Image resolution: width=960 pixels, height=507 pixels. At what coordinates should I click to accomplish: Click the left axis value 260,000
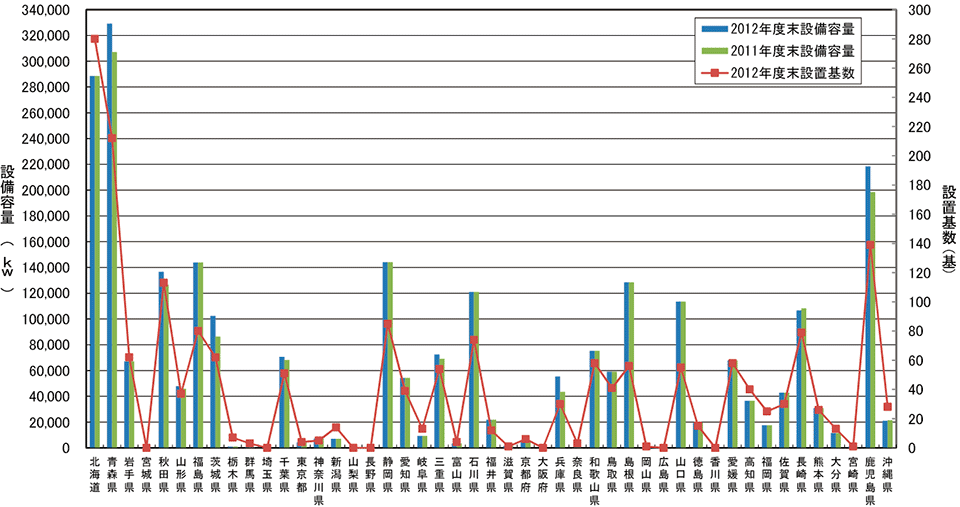48,113
